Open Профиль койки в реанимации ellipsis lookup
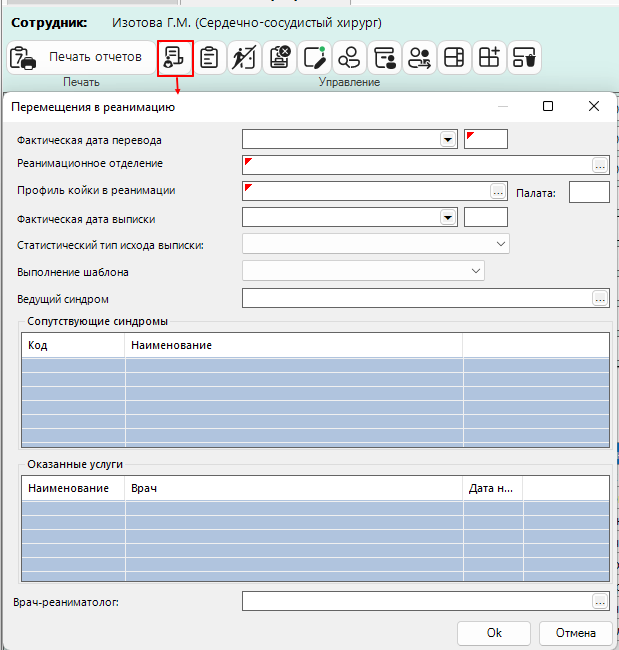The width and height of the screenshot is (619, 650). tap(498, 191)
